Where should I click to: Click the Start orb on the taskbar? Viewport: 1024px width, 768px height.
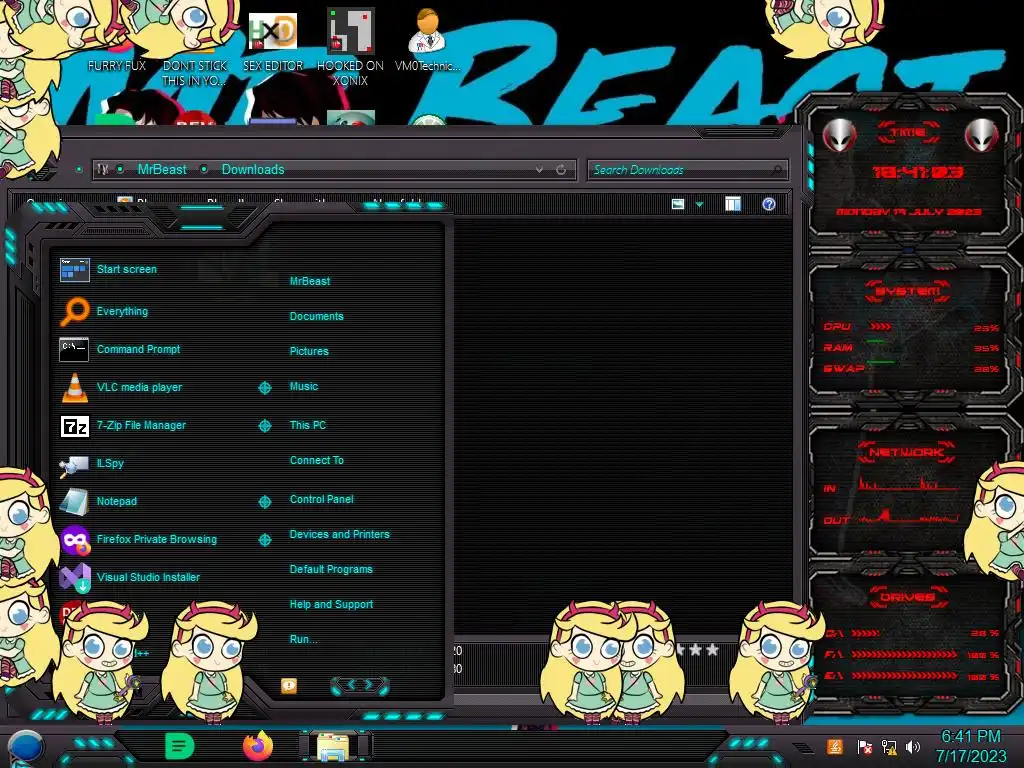[x=25, y=747]
